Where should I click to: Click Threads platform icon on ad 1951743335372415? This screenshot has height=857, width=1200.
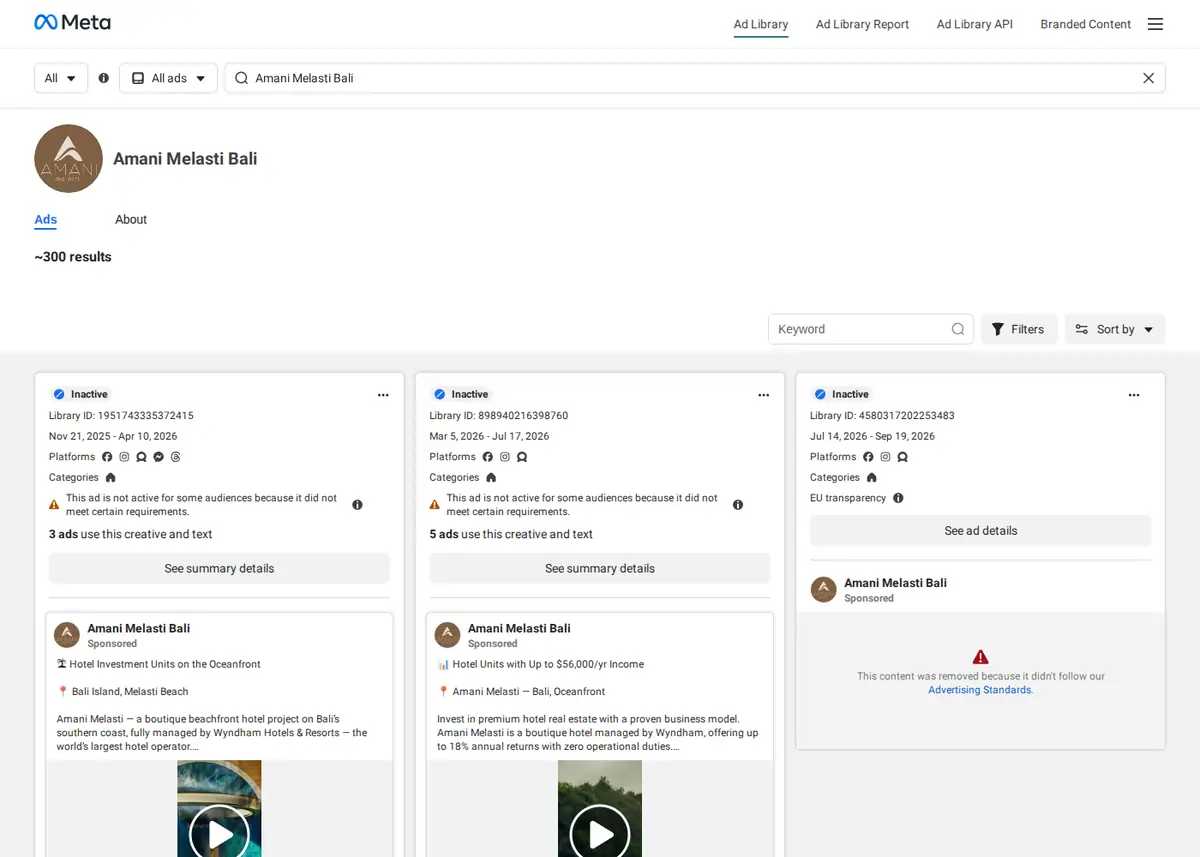175,457
